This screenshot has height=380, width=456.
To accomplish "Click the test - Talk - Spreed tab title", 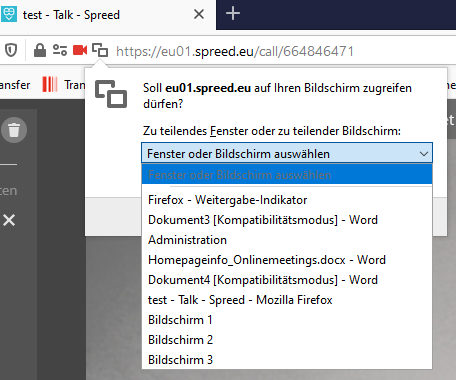I will (x=71, y=15).
